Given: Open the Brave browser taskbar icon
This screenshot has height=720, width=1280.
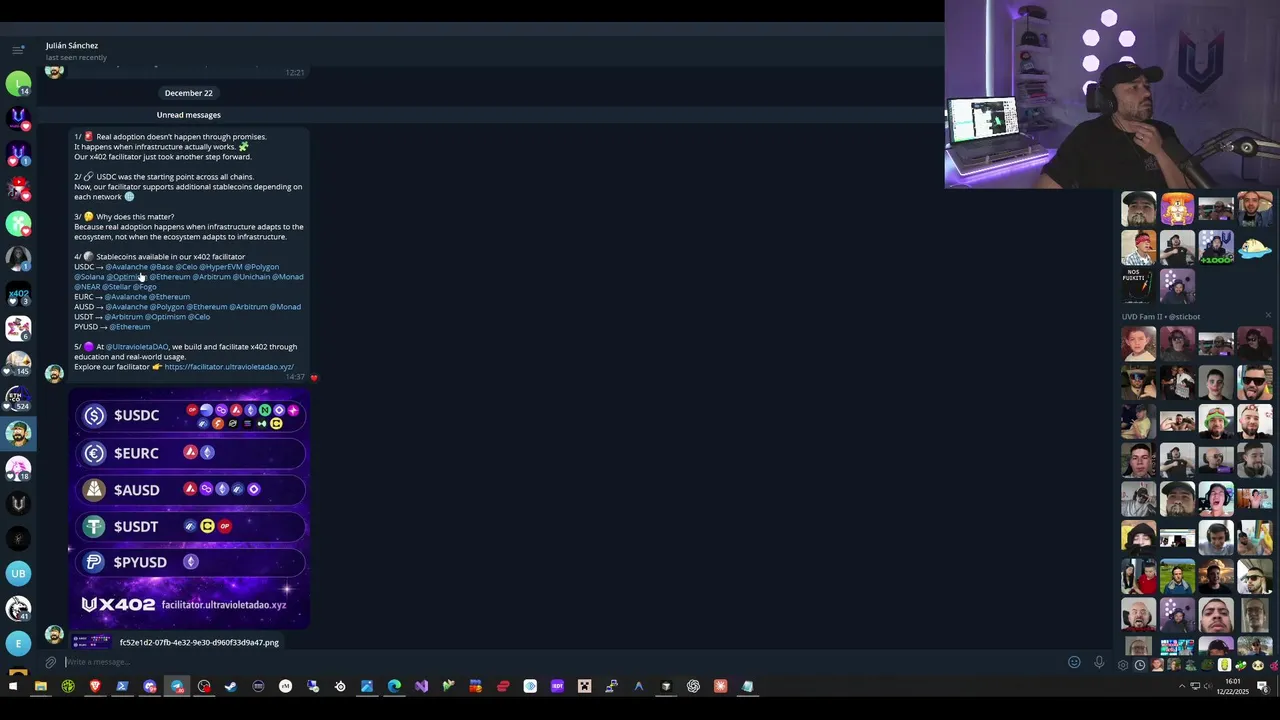Looking at the screenshot, I should coord(95,686).
